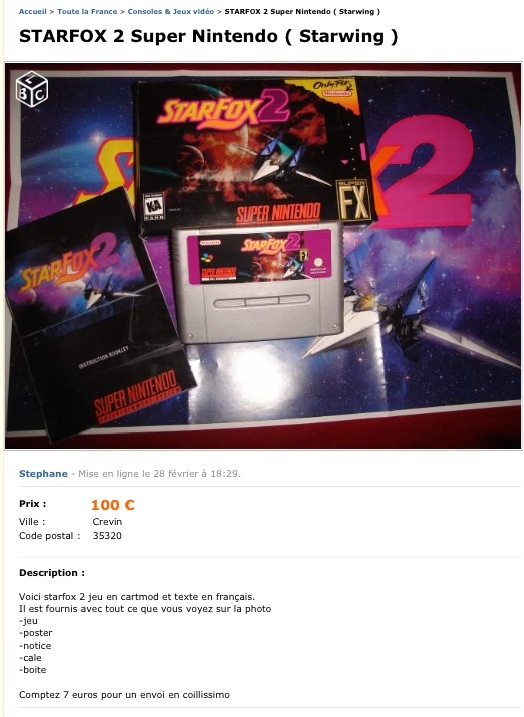The width and height of the screenshot is (524, 717).
Task: Click the Description heading
Action: click(52, 573)
